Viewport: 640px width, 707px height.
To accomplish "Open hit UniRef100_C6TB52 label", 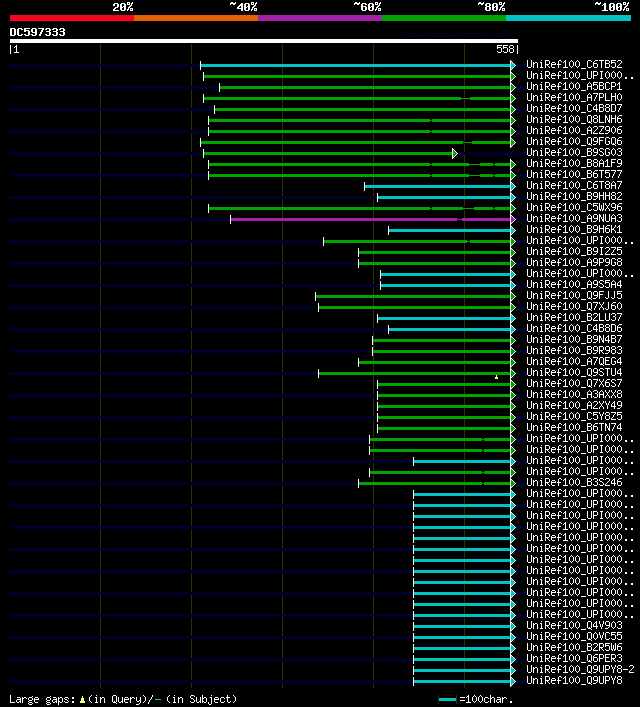I will coord(574,64).
